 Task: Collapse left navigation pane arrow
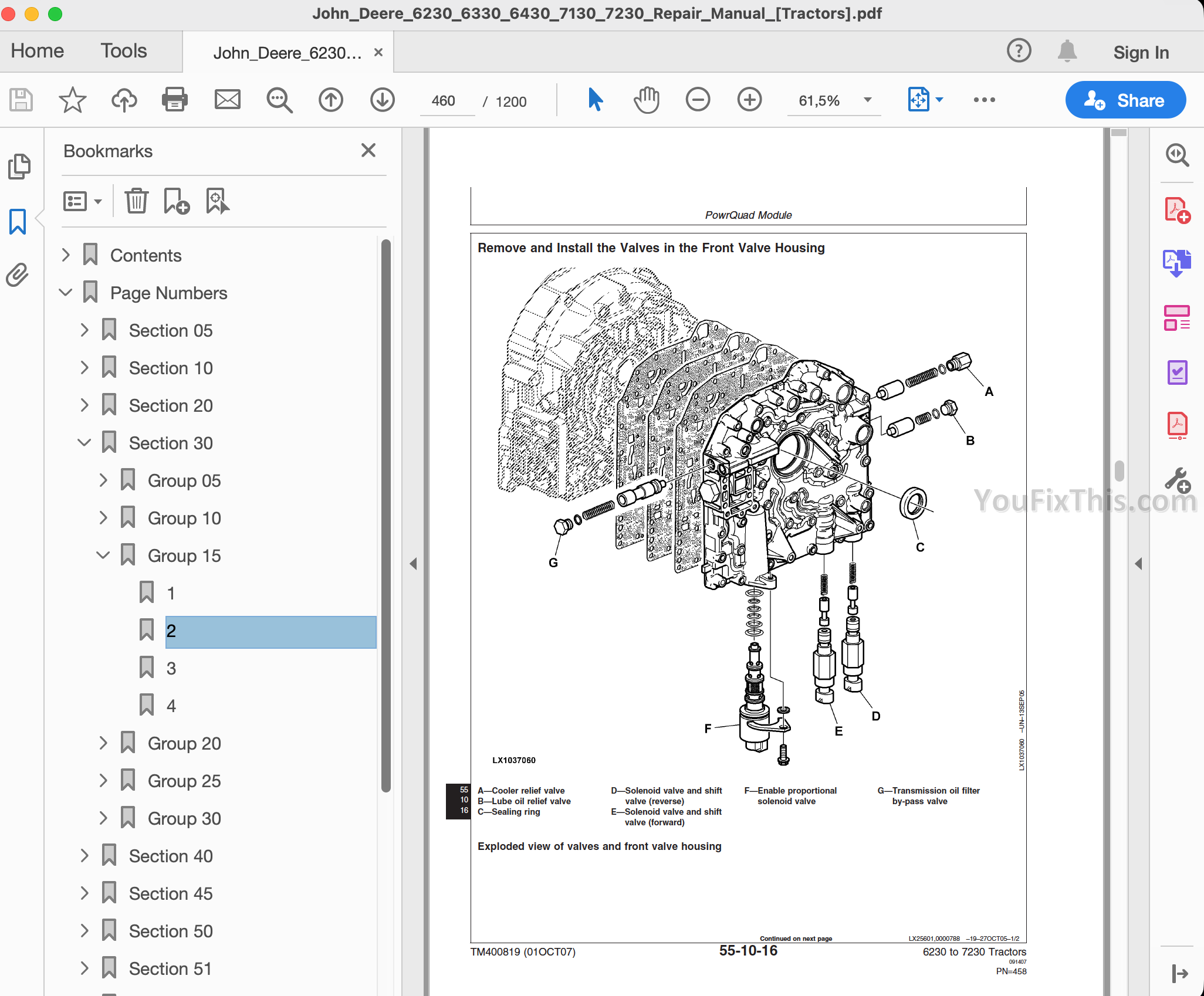point(413,564)
